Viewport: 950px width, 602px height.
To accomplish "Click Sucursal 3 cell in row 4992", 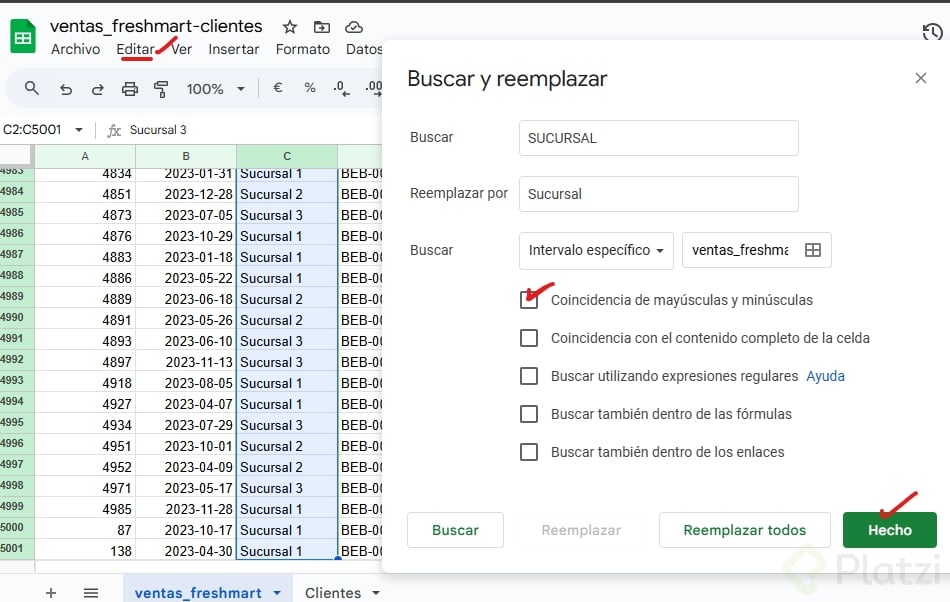I will point(287,362).
